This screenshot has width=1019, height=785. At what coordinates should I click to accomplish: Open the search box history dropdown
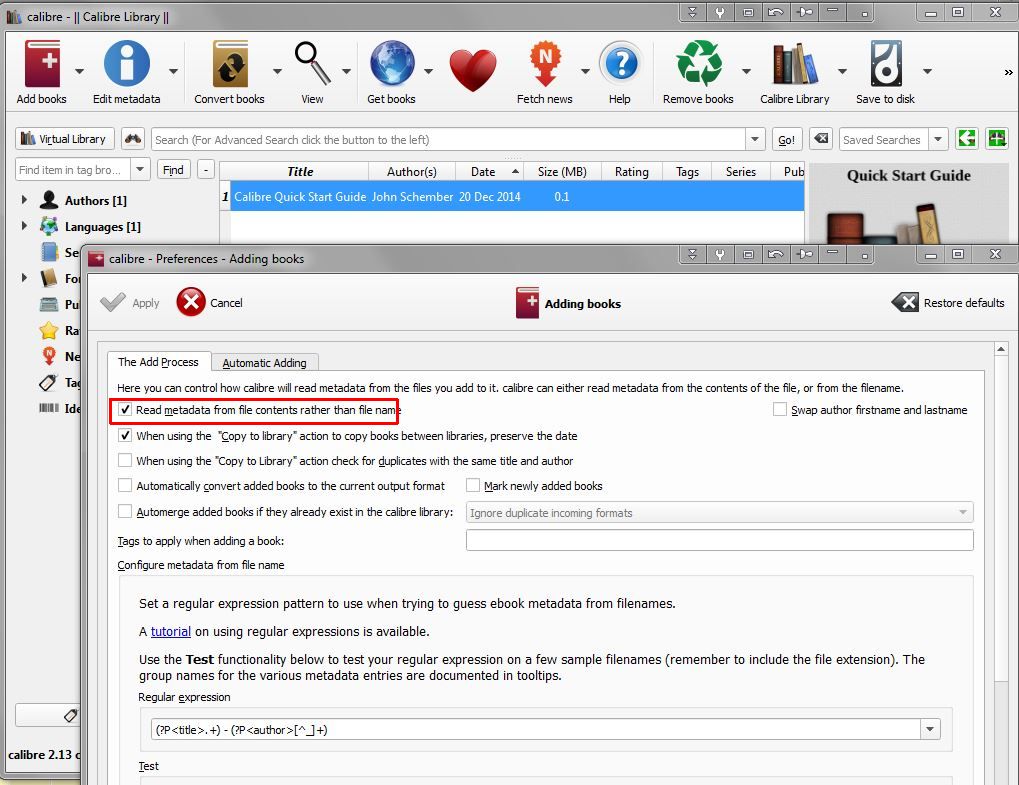click(755, 139)
